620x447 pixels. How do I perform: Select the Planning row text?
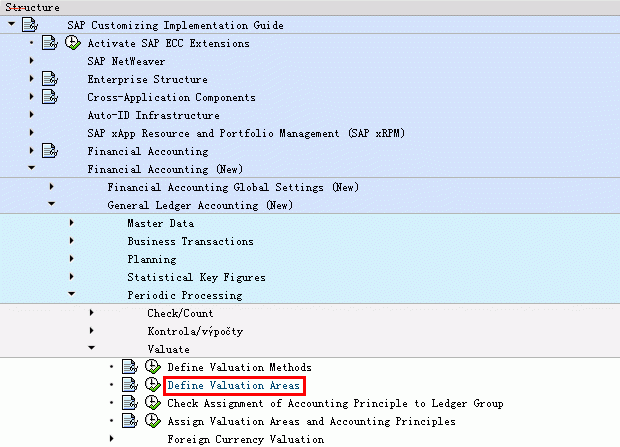tap(152, 259)
